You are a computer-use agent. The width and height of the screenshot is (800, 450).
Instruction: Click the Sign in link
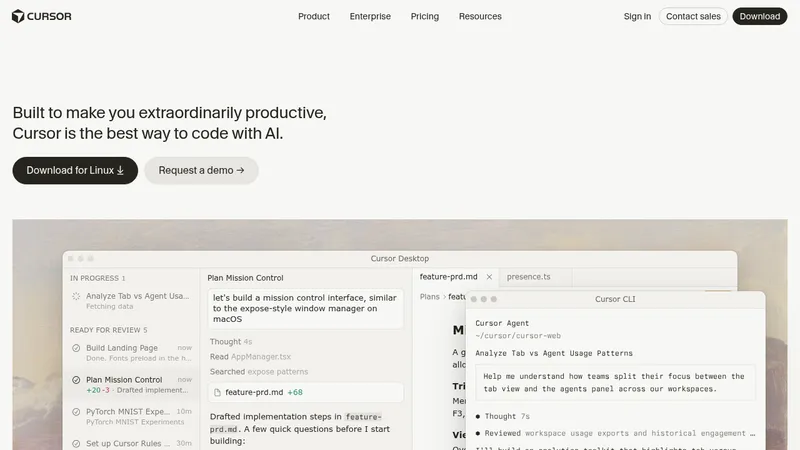click(637, 16)
